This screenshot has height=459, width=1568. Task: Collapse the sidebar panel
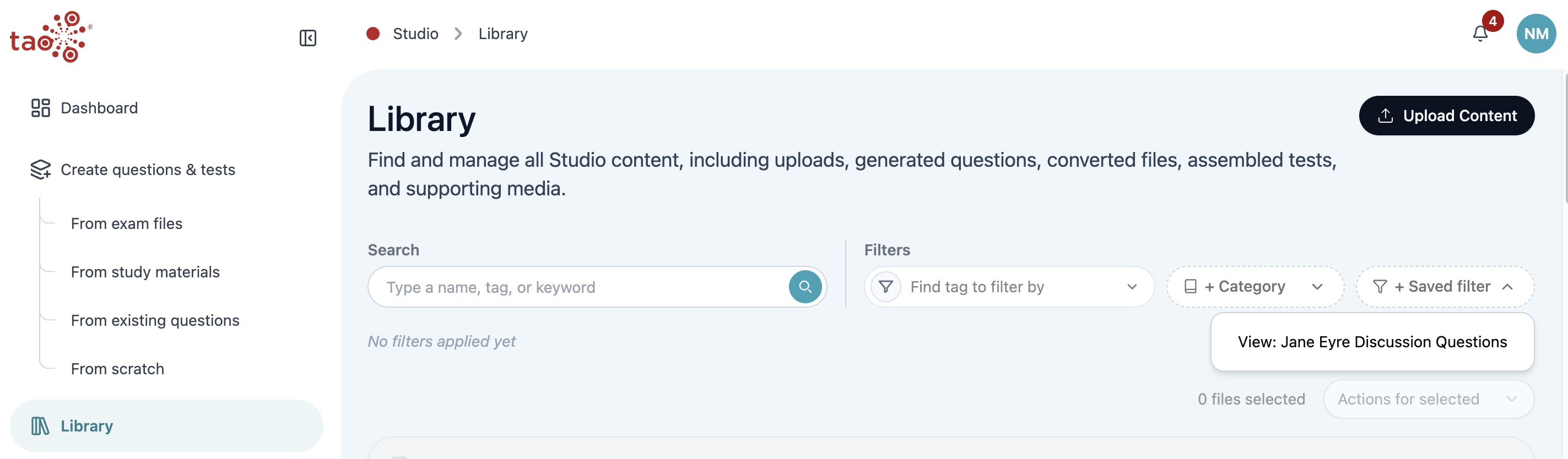(308, 37)
